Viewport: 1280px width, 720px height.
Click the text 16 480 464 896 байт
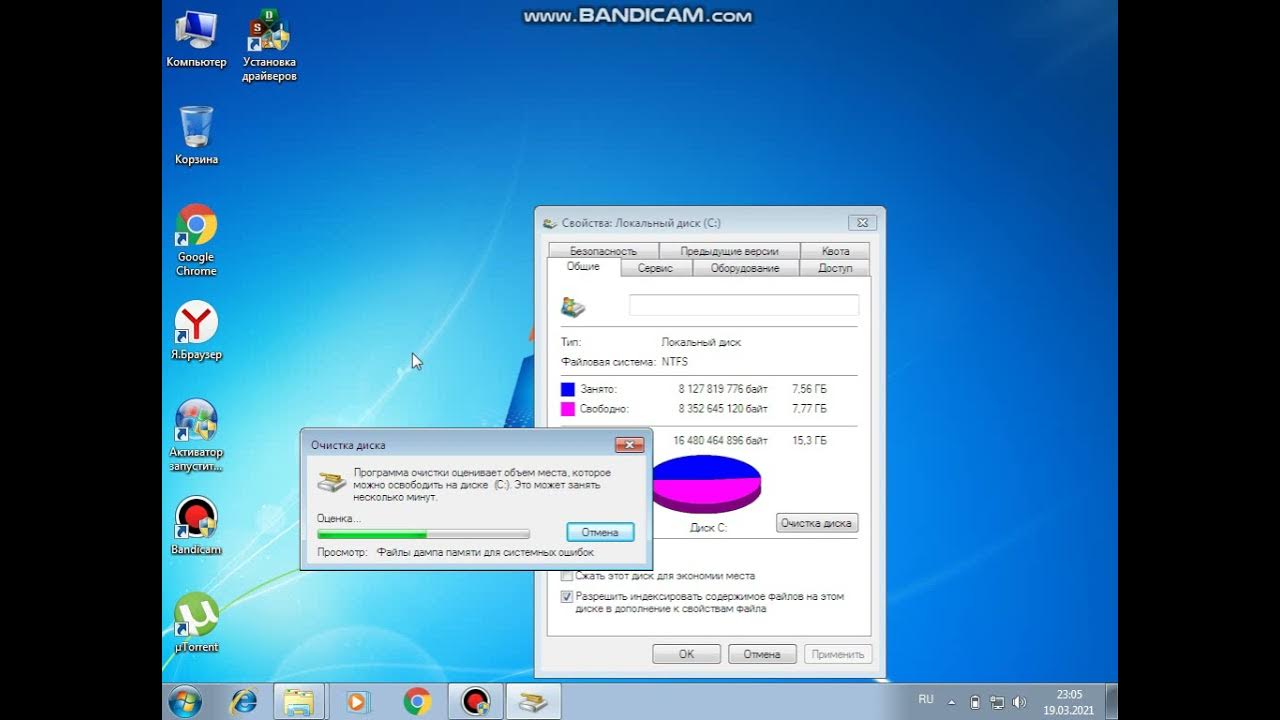pos(721,440)
